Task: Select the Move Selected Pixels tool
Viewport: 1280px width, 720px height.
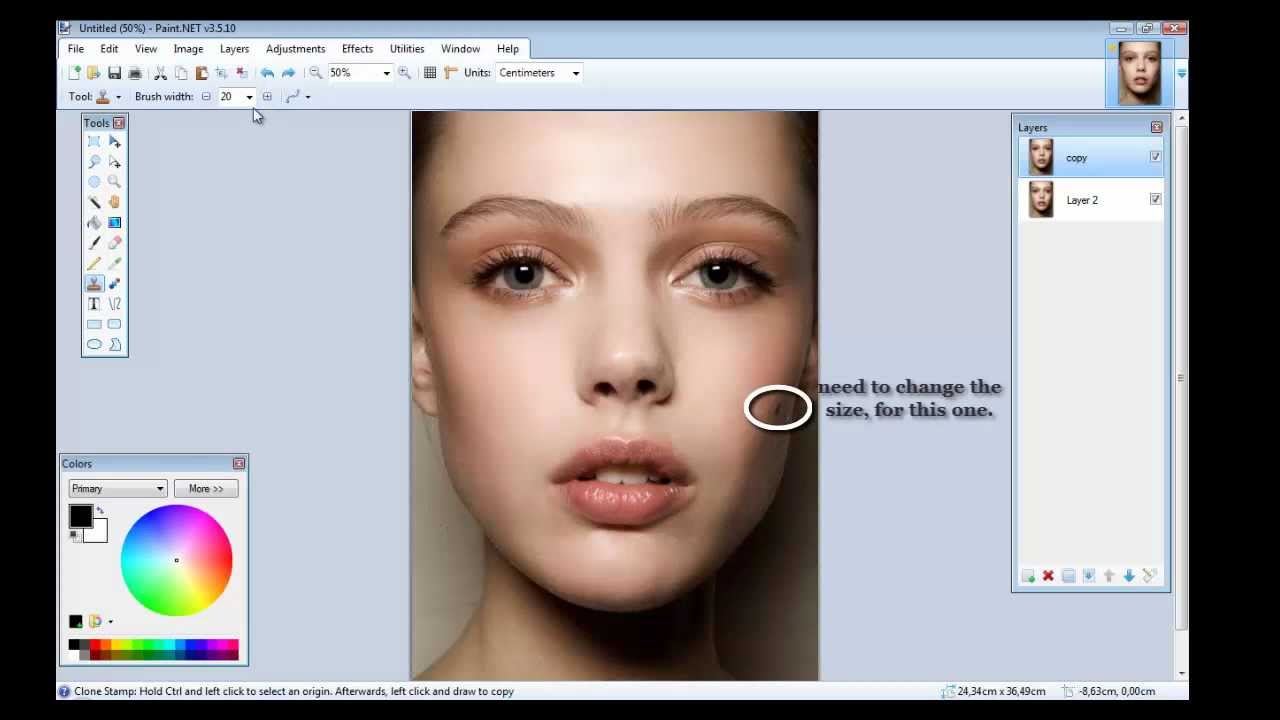Action: coord(114,142)
